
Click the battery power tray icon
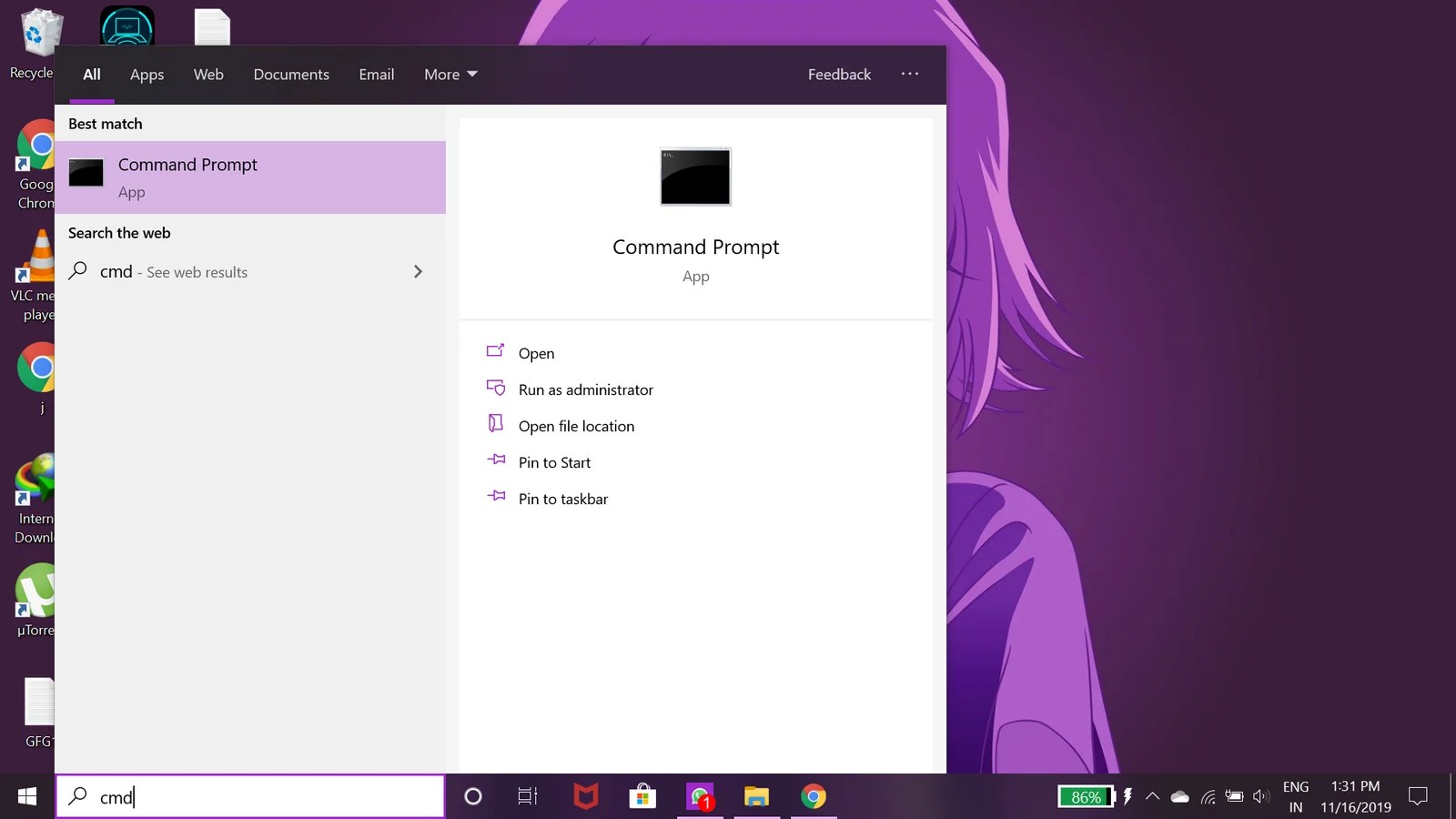tap(1234, 796)
